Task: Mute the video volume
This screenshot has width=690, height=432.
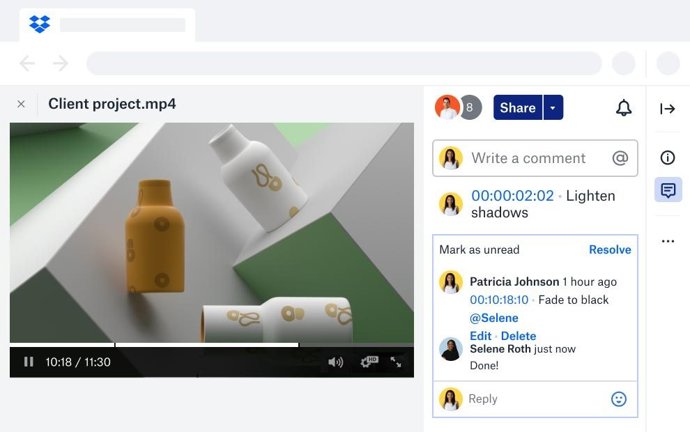Action: [x=335, y=362]
